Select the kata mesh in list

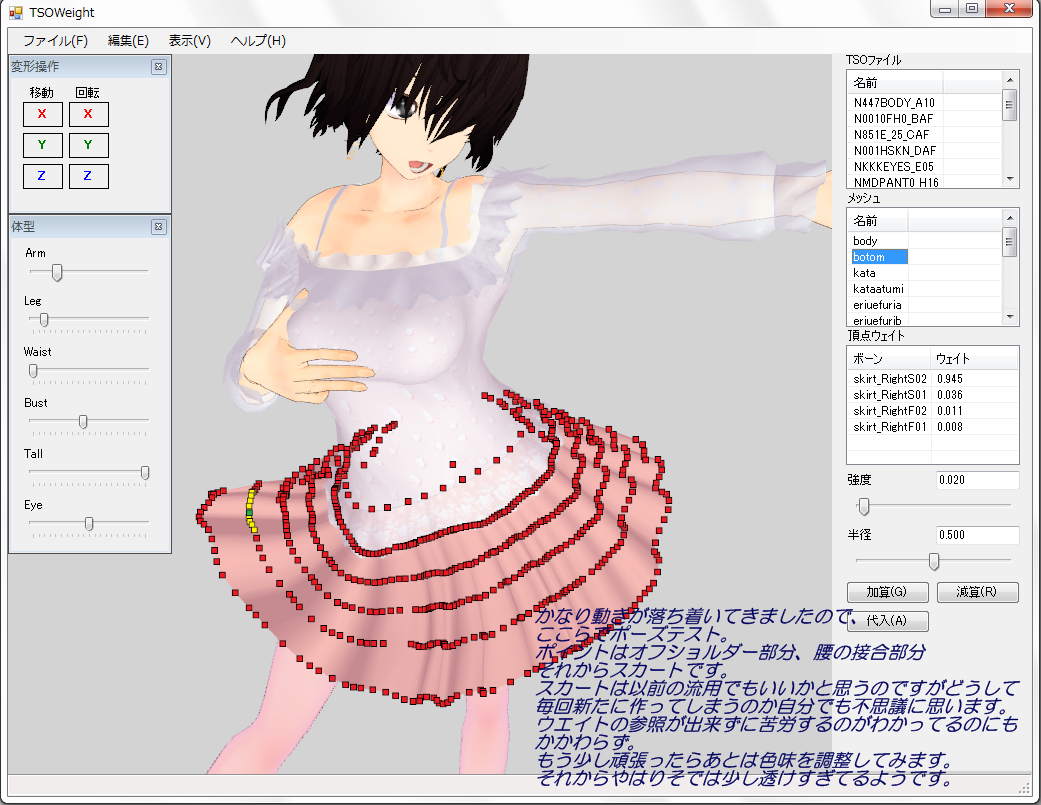pyautogui.click(x=865, y=273)
